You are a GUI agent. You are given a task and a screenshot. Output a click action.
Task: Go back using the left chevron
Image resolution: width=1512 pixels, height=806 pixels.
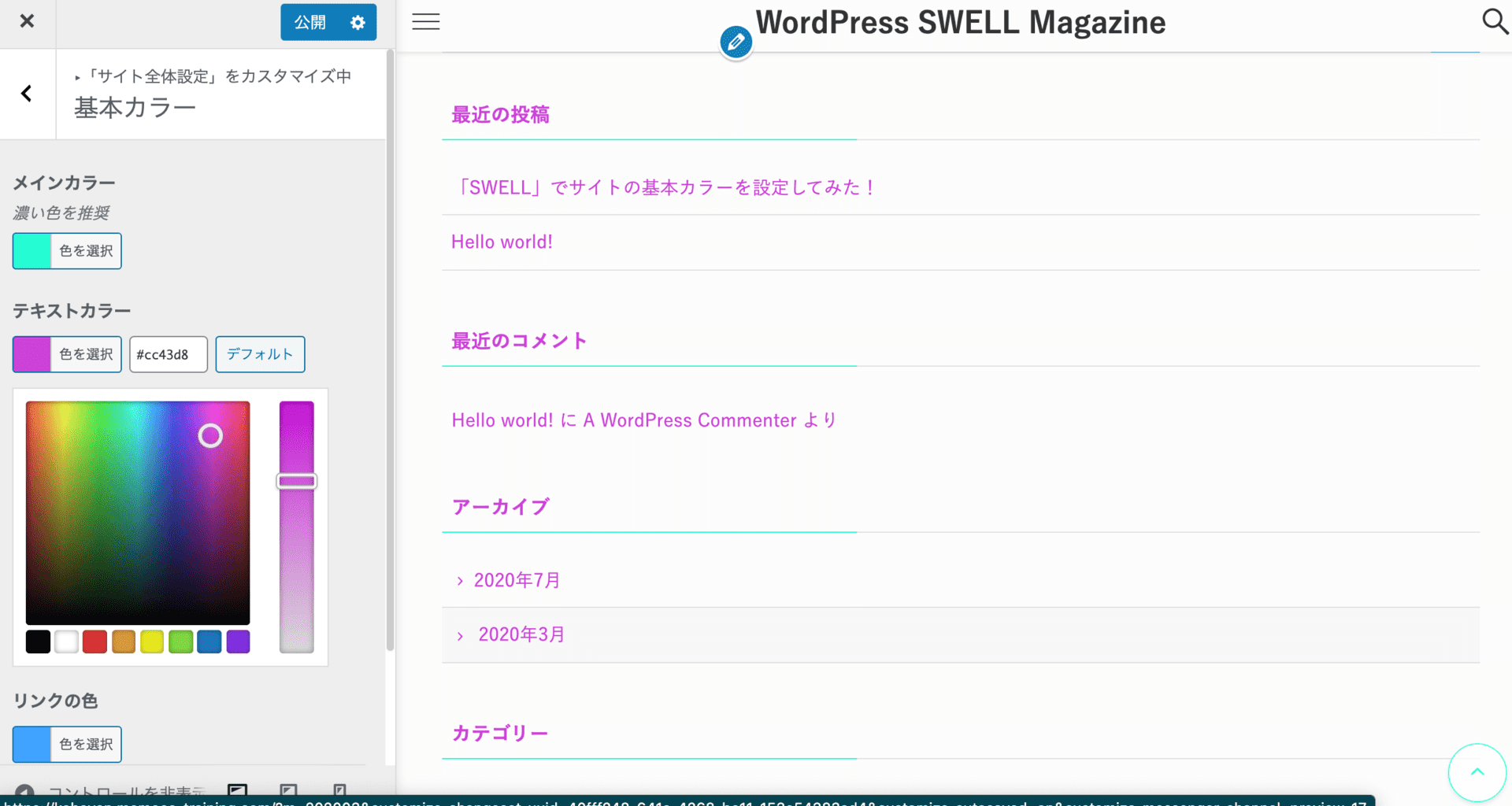point(27,94)
